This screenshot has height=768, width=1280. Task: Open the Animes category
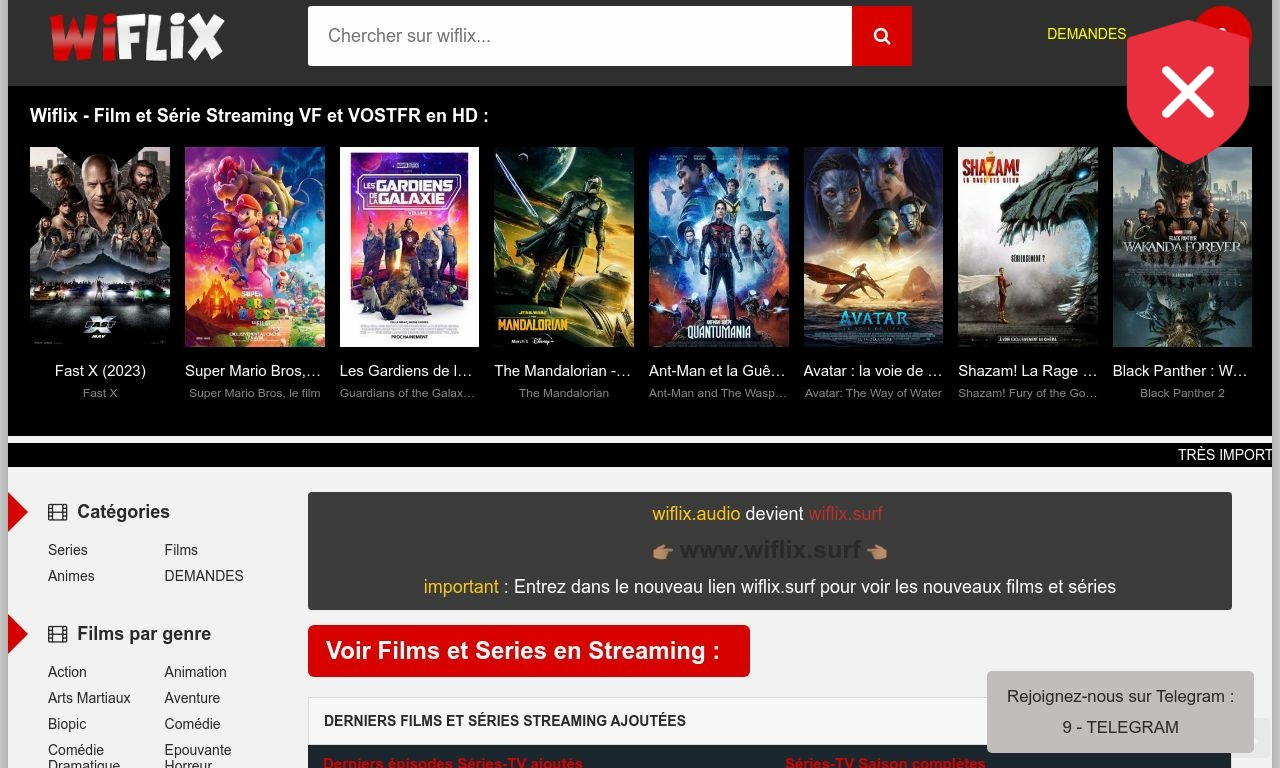pos(71,576)
